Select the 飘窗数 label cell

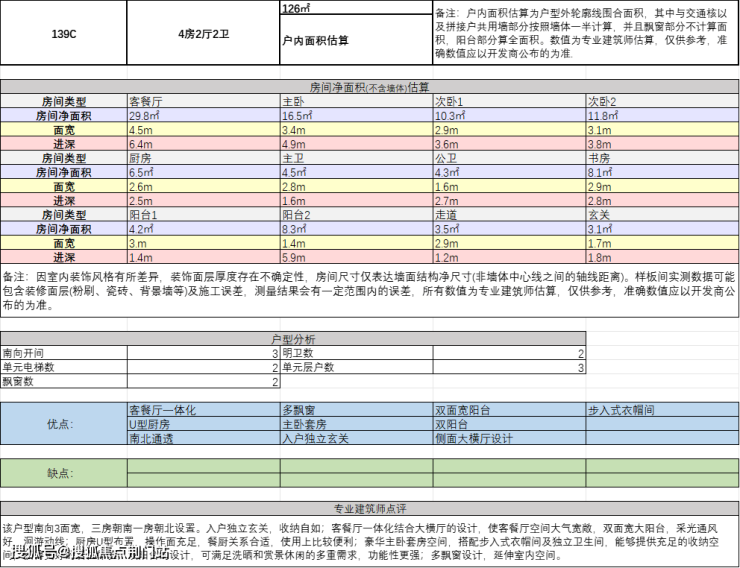pyautogui.click(x=64, y=381)
